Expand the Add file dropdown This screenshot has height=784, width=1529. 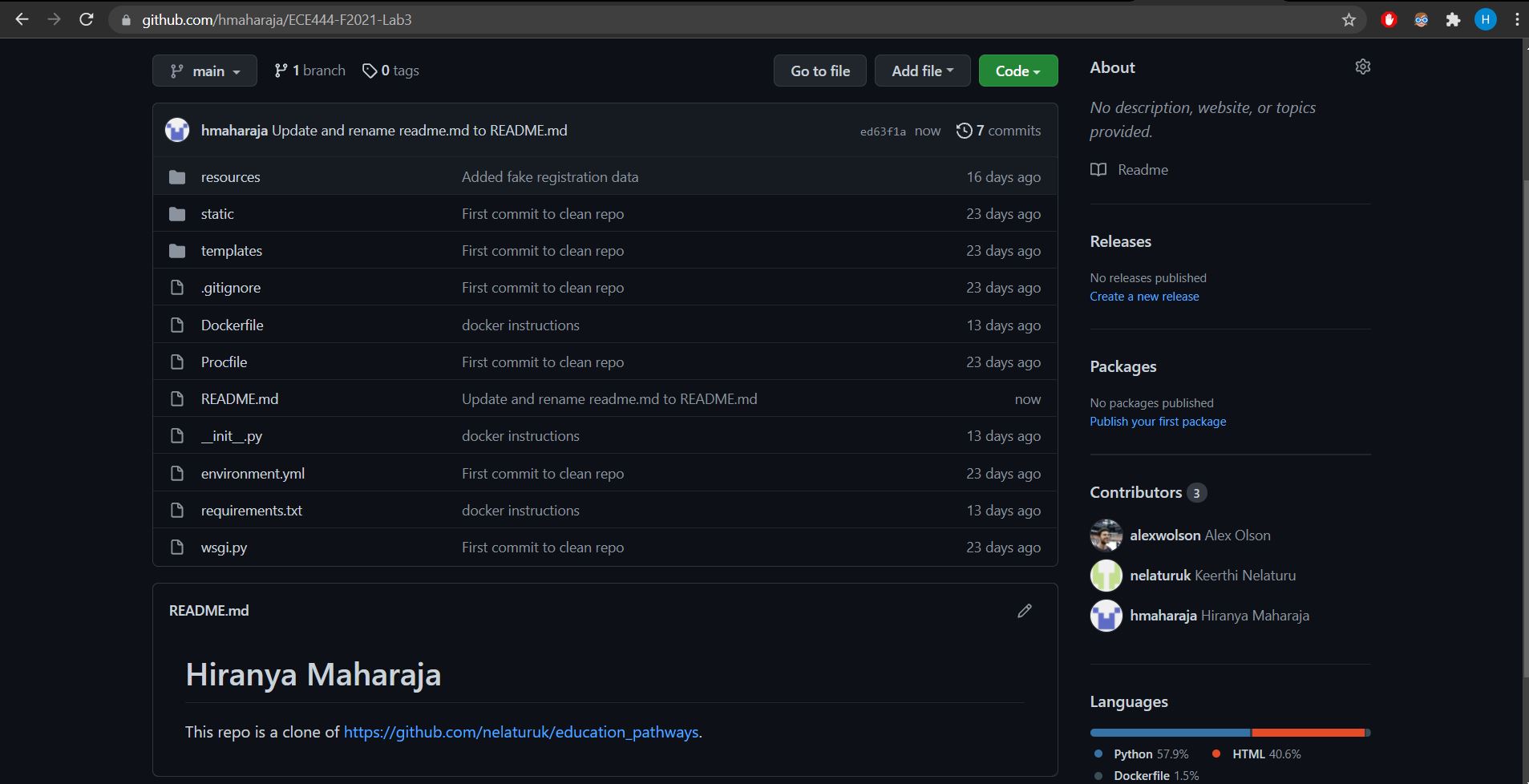[922, 71]
